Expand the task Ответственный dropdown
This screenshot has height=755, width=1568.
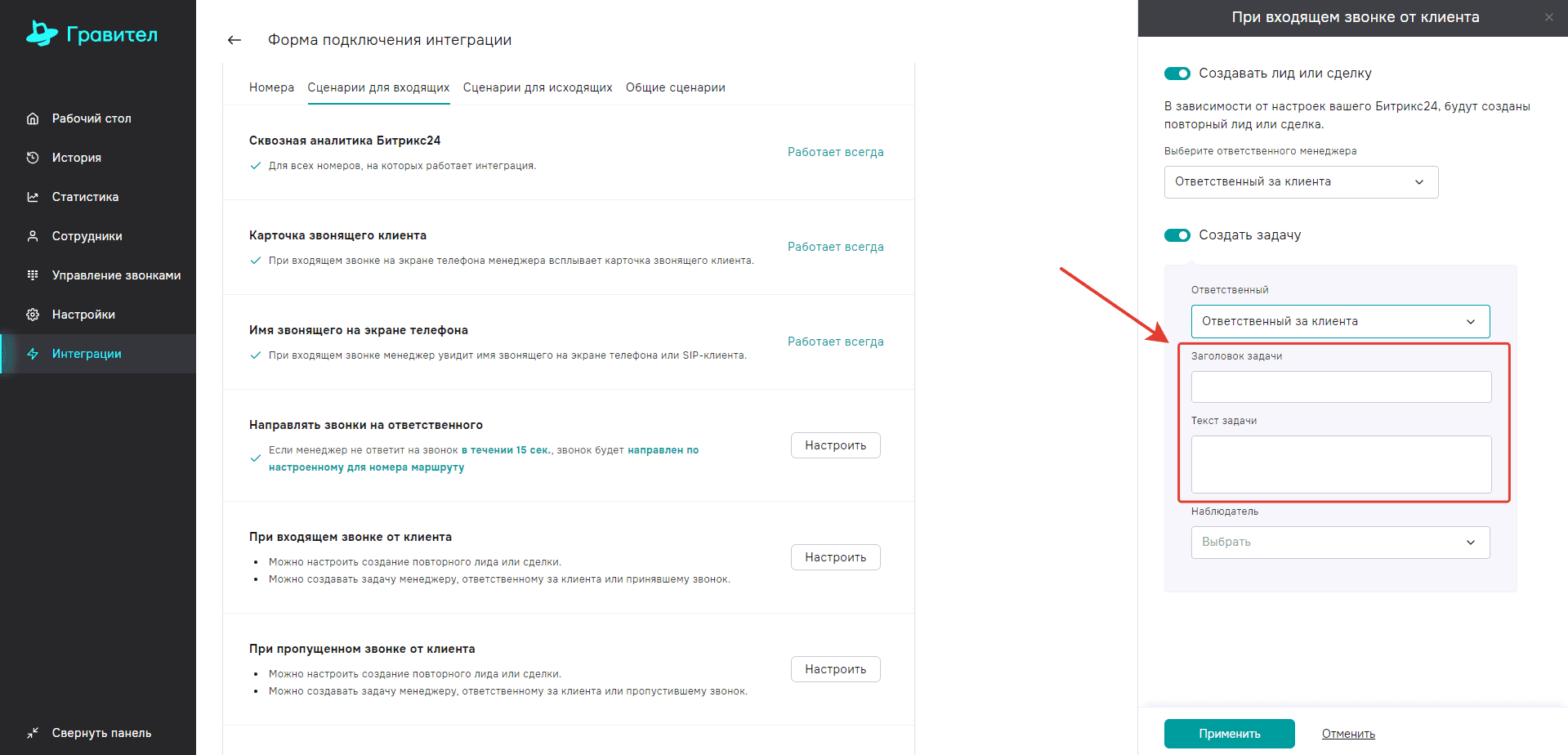point(1340,322)
